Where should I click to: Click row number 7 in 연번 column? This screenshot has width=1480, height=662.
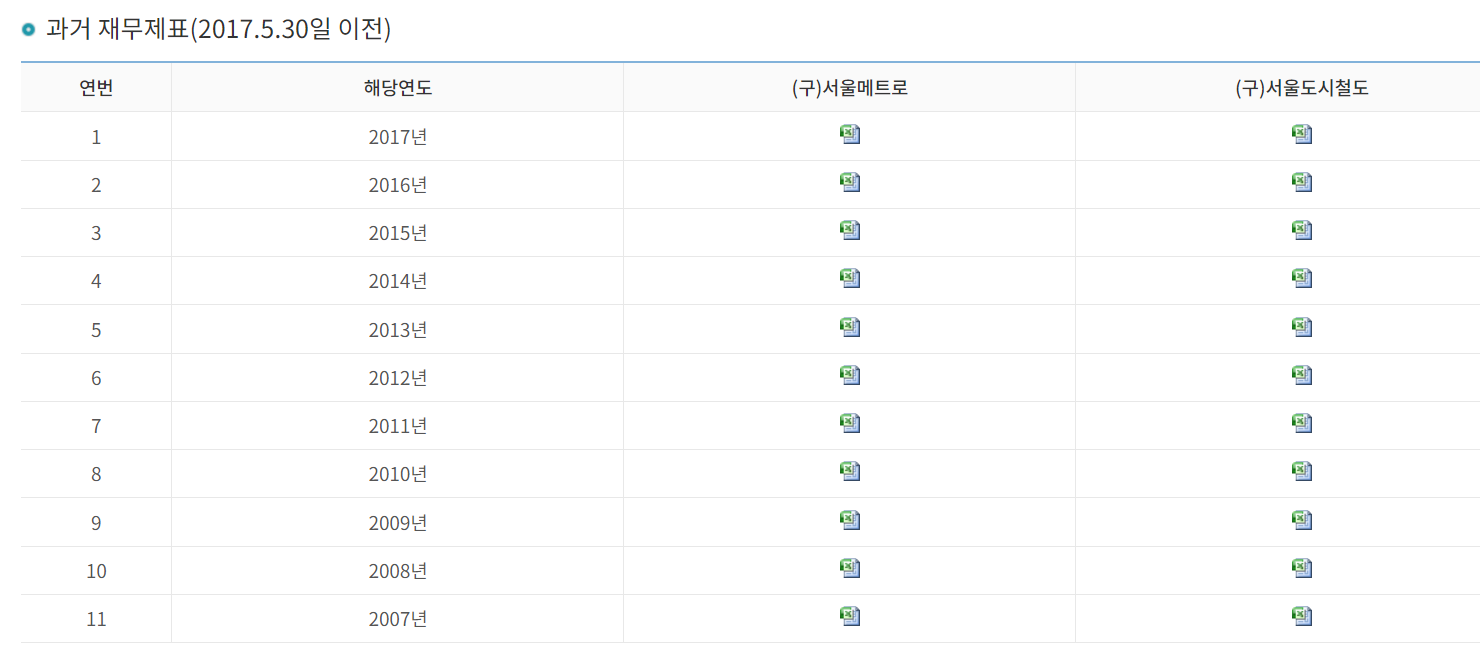click(96, 426)
